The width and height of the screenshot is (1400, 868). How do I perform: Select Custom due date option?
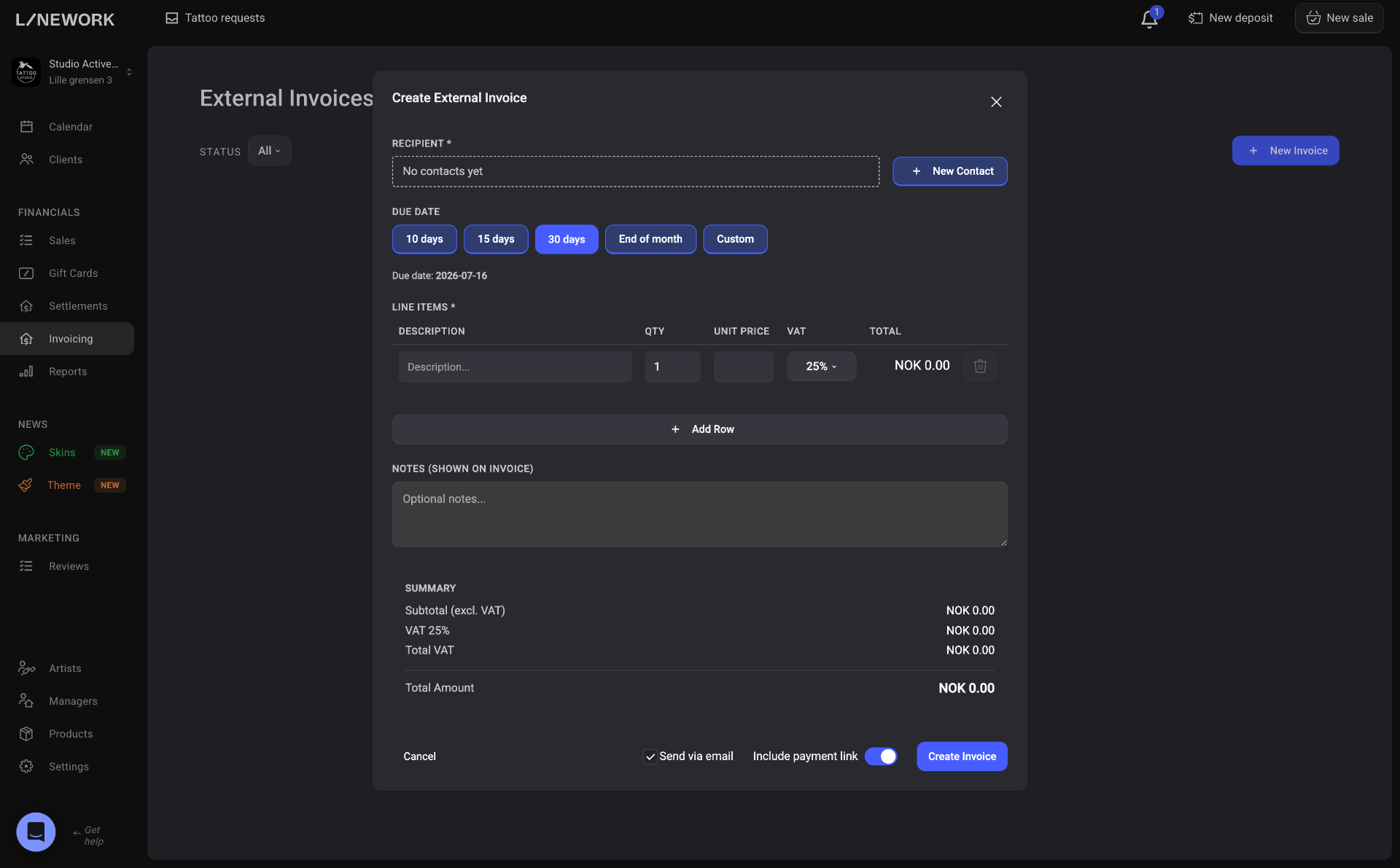[735, 239]
